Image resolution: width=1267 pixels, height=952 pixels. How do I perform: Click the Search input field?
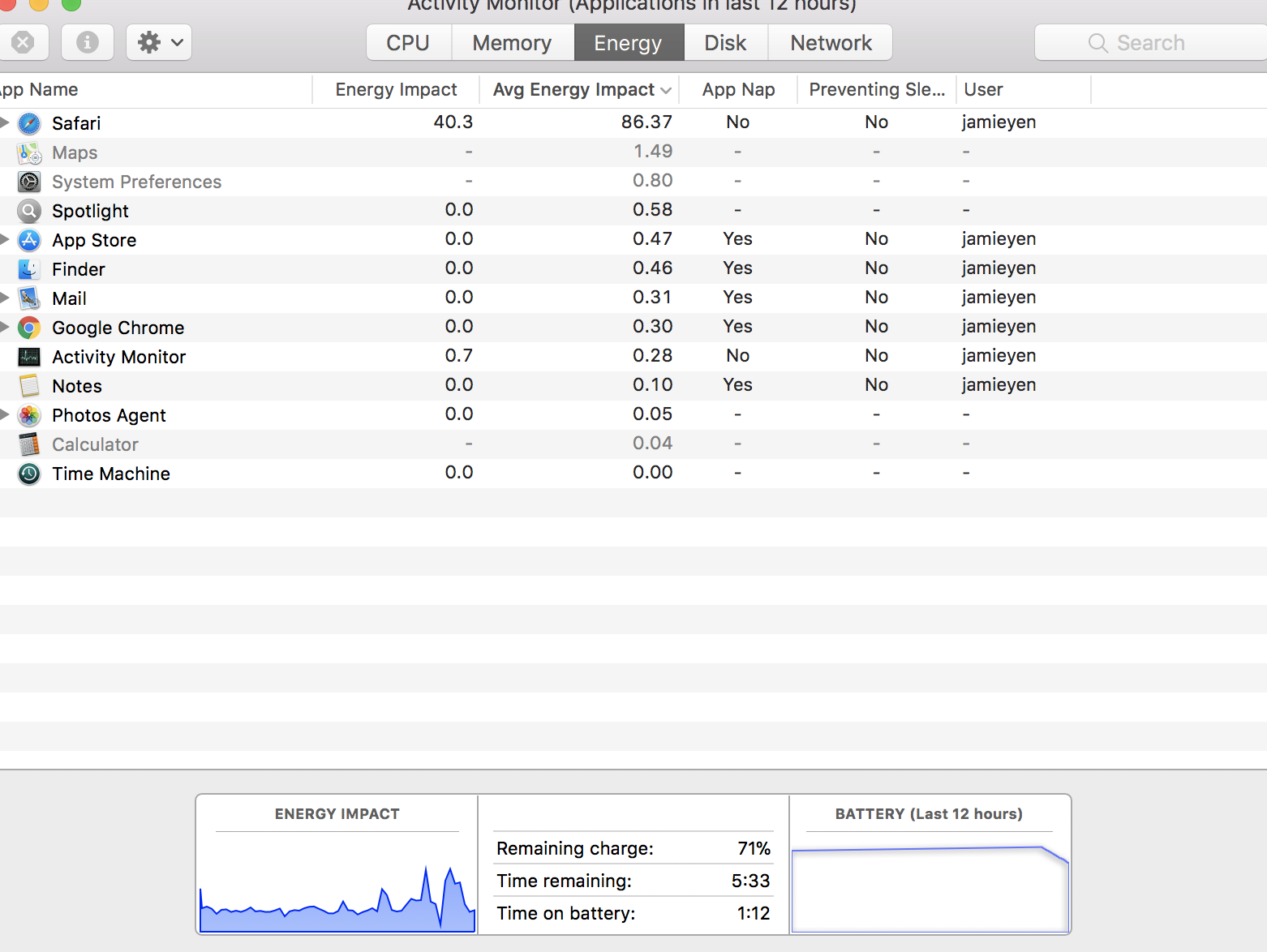point(1151,42)
